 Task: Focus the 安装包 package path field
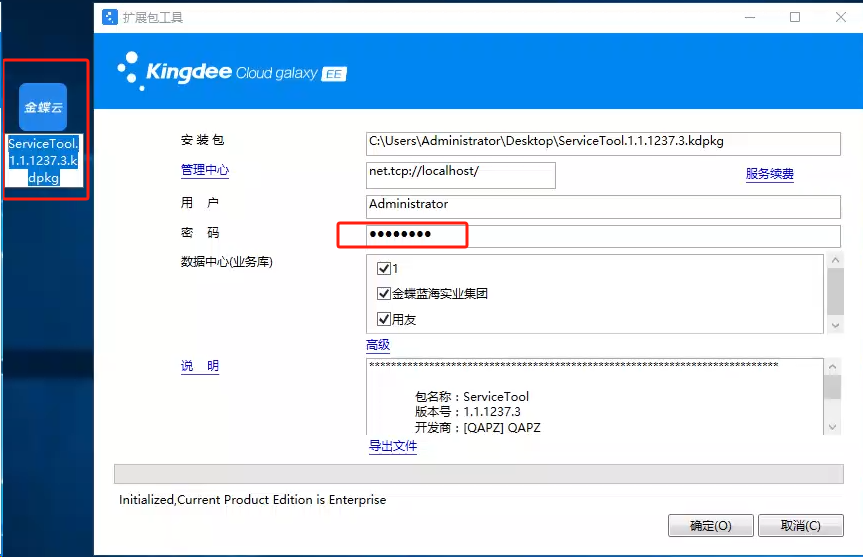603,144
